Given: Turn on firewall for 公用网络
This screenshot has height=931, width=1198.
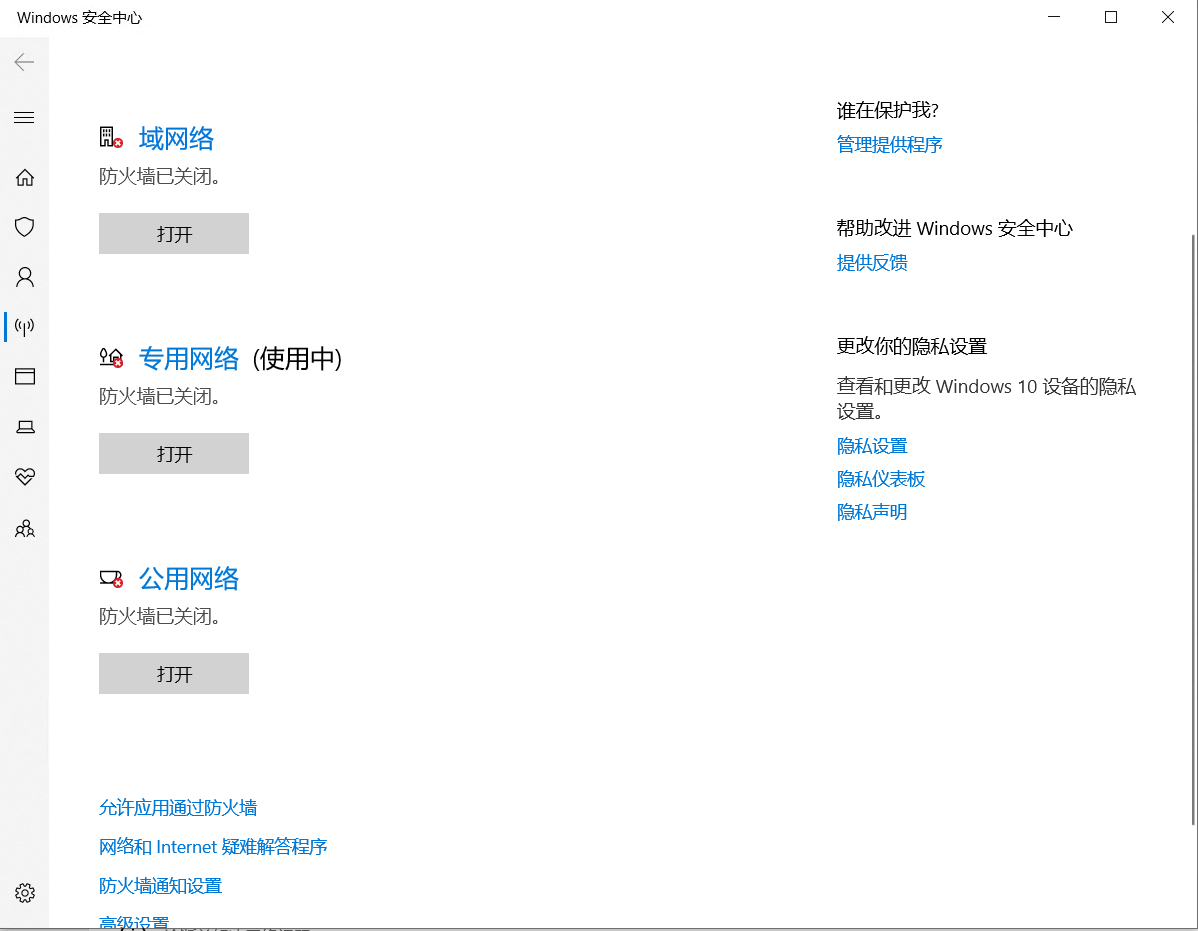Looking at the screenshot, I should (173, 674).
